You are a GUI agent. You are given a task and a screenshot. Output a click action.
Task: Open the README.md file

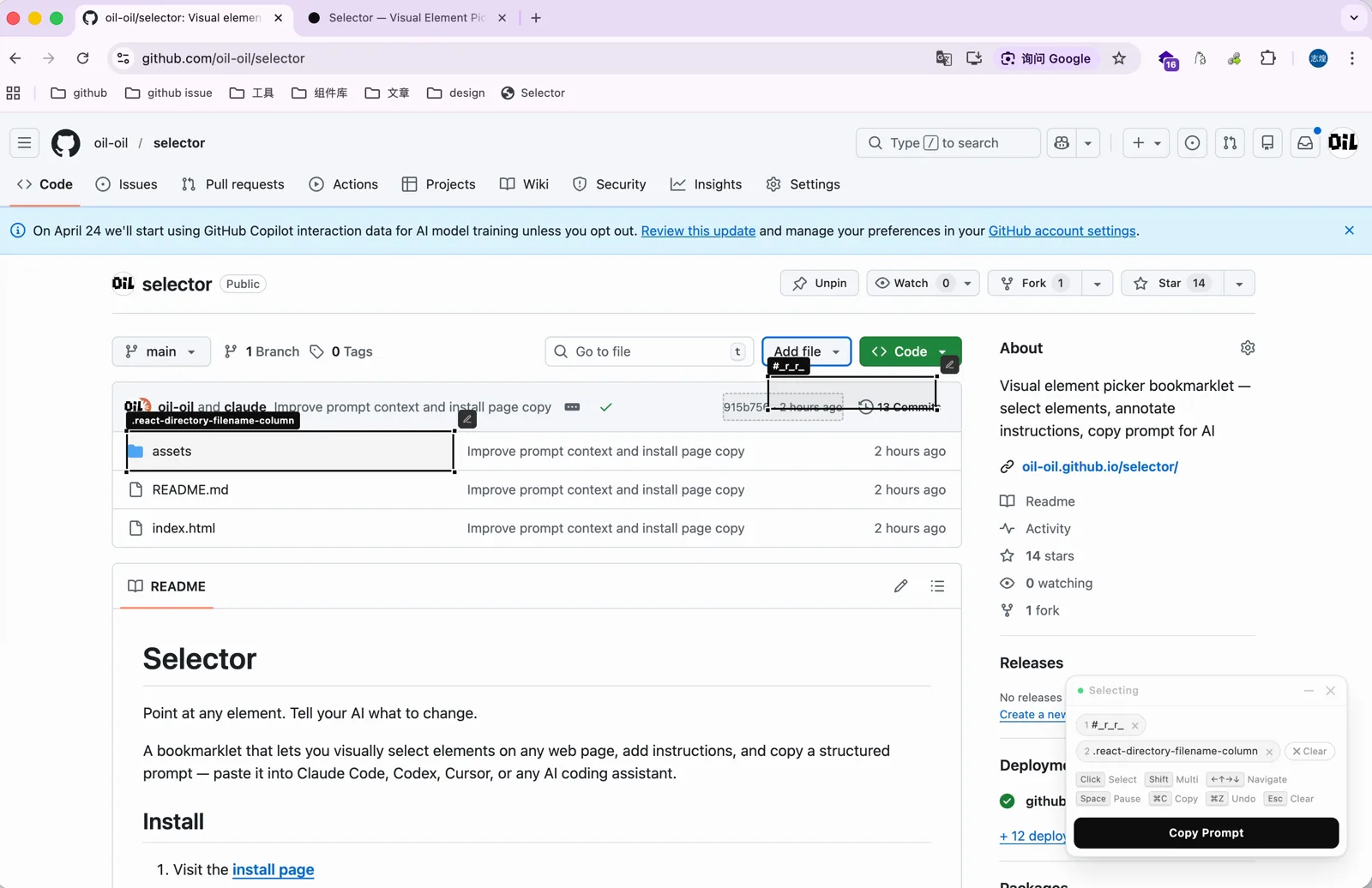pos(190,490)
